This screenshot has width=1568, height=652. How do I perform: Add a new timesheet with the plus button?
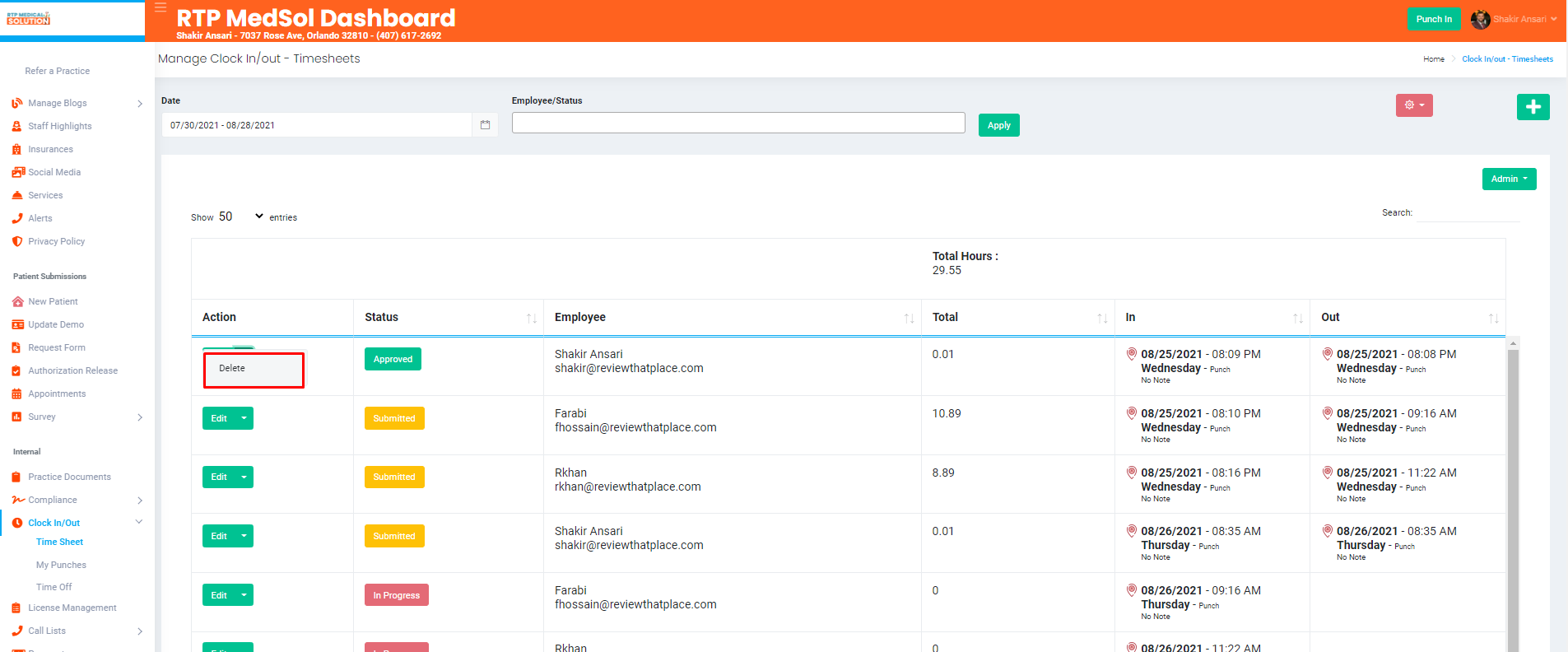pyautogui.click(x=1533, y=107)
